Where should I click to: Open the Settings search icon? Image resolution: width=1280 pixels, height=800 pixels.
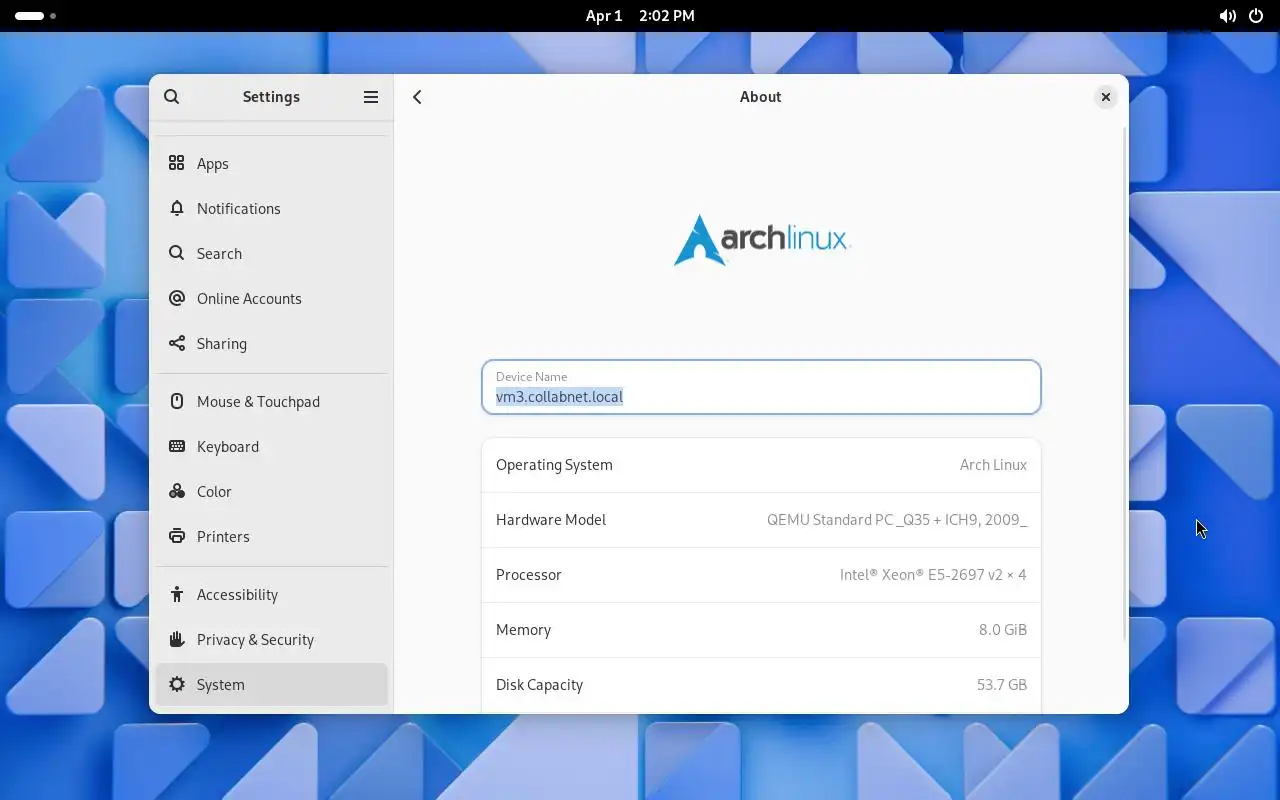tap(171, 97)
